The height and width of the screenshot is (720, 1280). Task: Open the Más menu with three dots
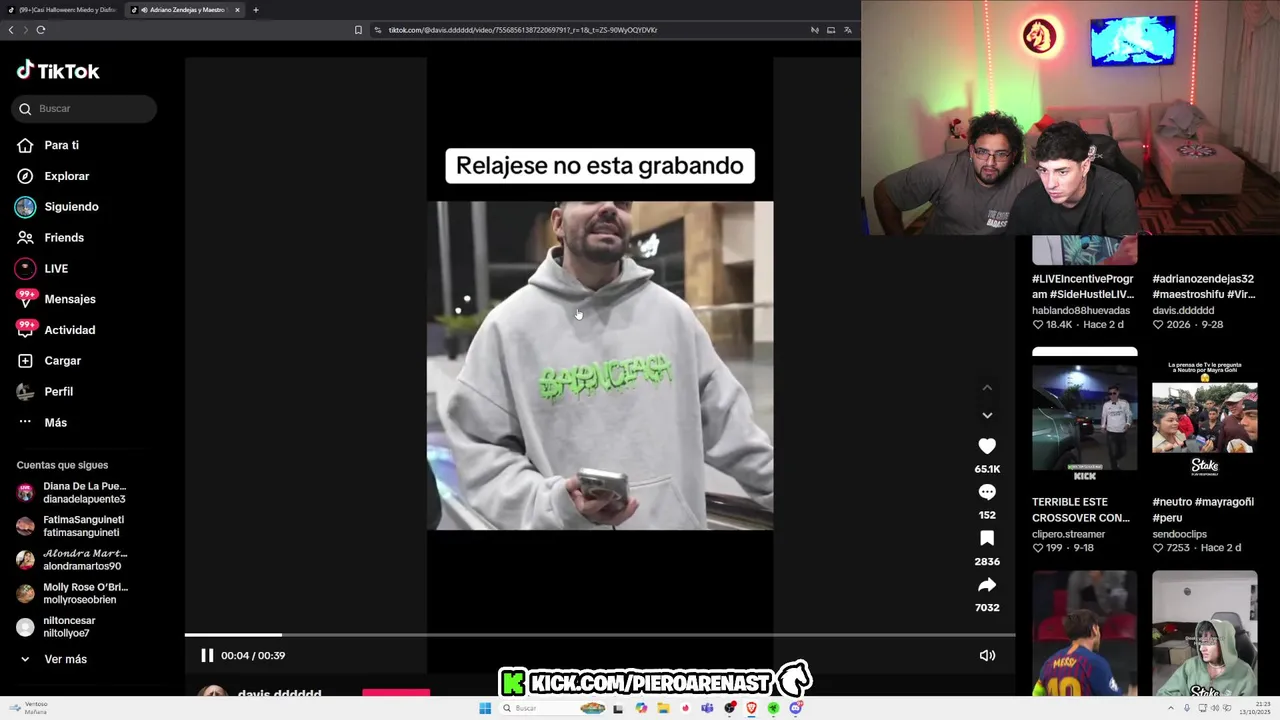pyautogui.click(x=55, y=423)
